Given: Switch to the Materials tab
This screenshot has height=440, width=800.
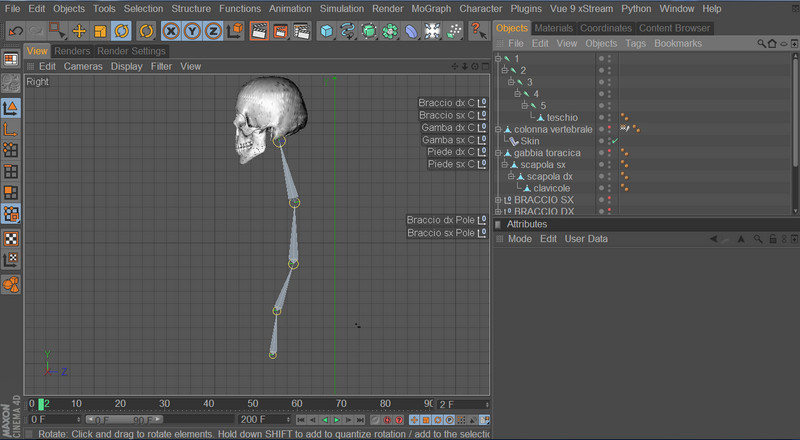Looking at the screenshot, I should pyautogui.click(x=553, y=28).
